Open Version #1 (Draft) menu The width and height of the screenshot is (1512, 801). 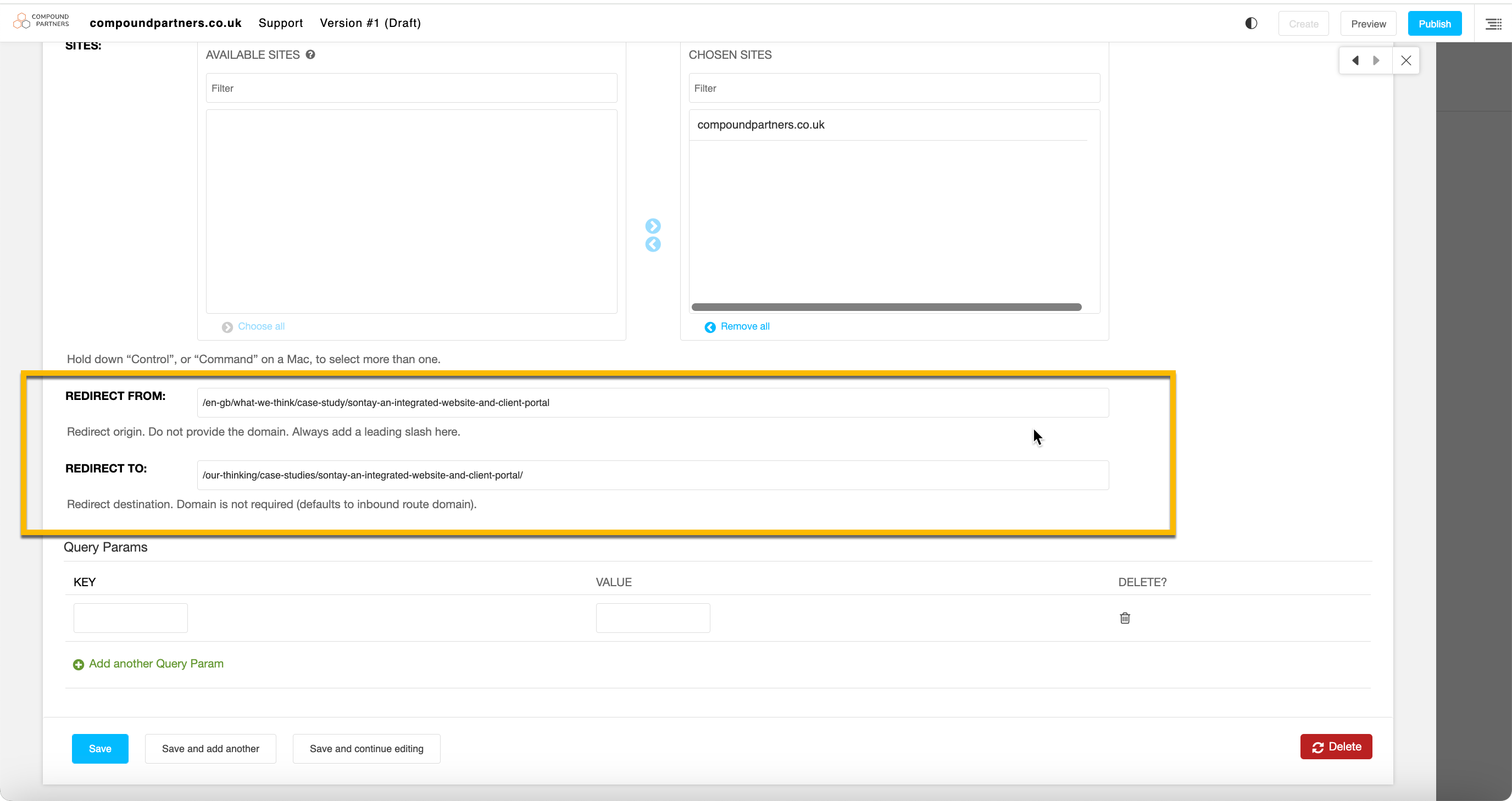[x=370, y=23]
